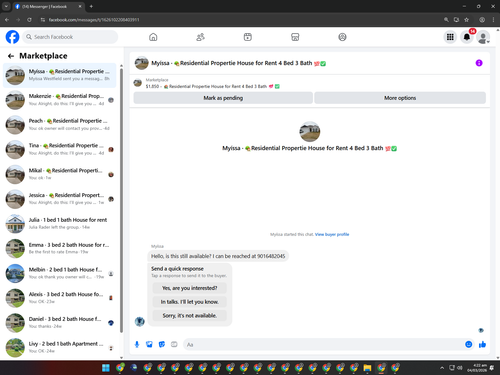500x375 pixels.
Task: Open the Marketplace storefront icon
Action: 295,37
